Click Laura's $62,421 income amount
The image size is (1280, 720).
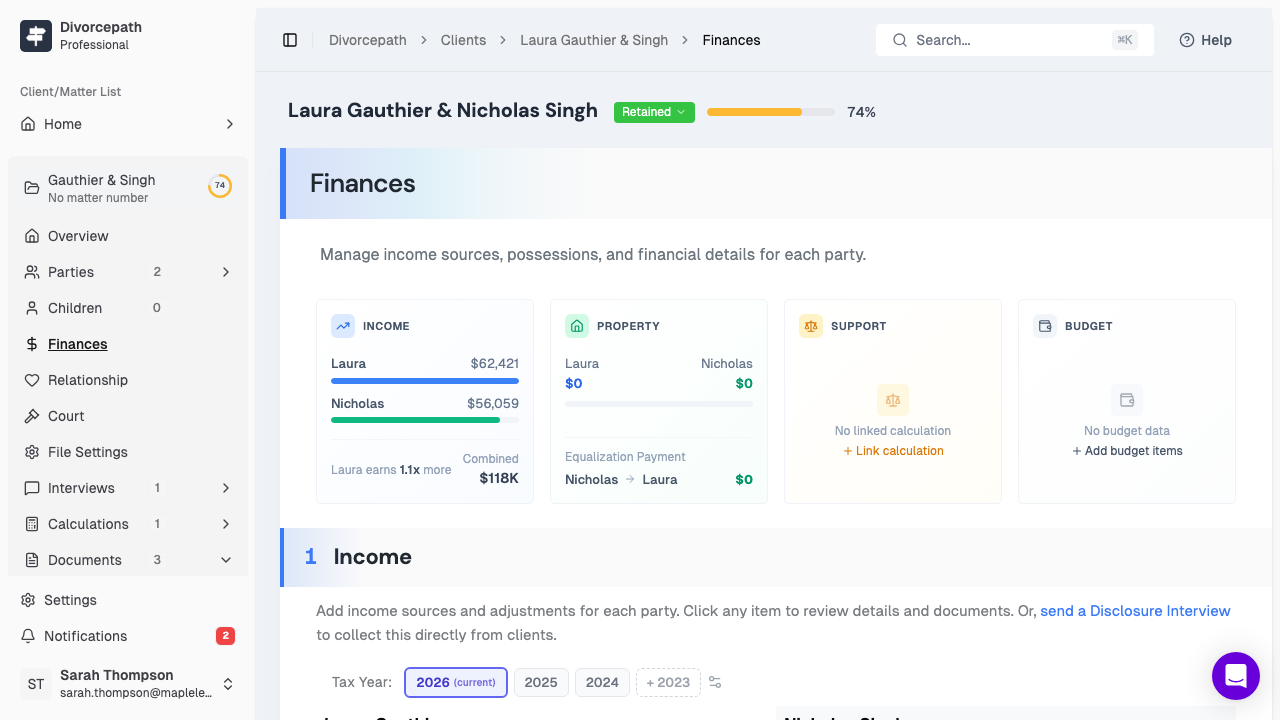point(495,364)
